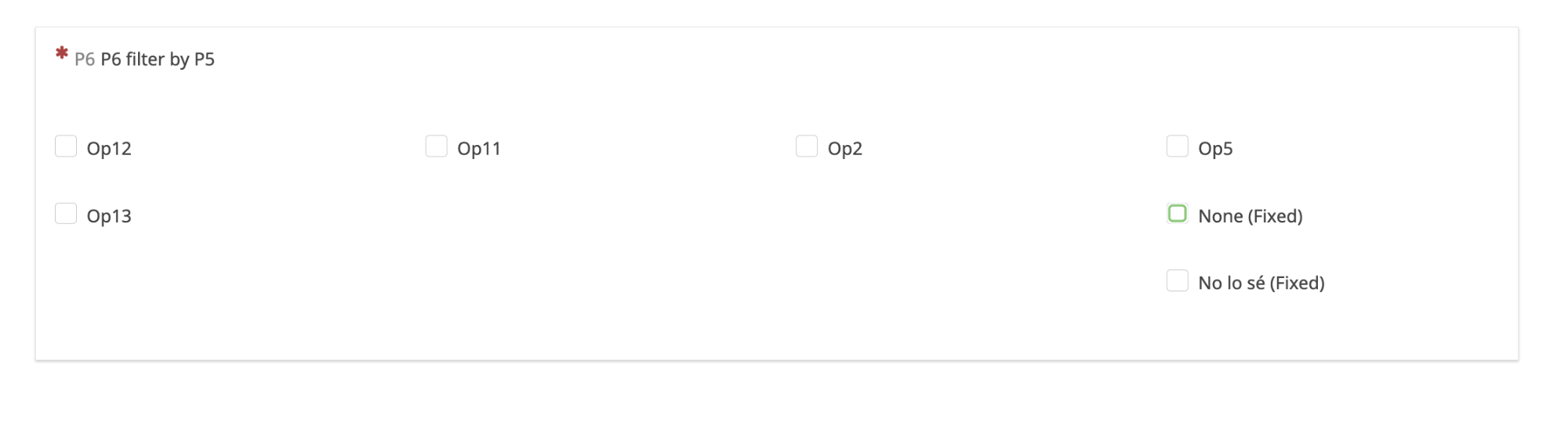This screenshot has height=423, width=1568.
Task: Click the Op11 label text
Action: point(479,149)
